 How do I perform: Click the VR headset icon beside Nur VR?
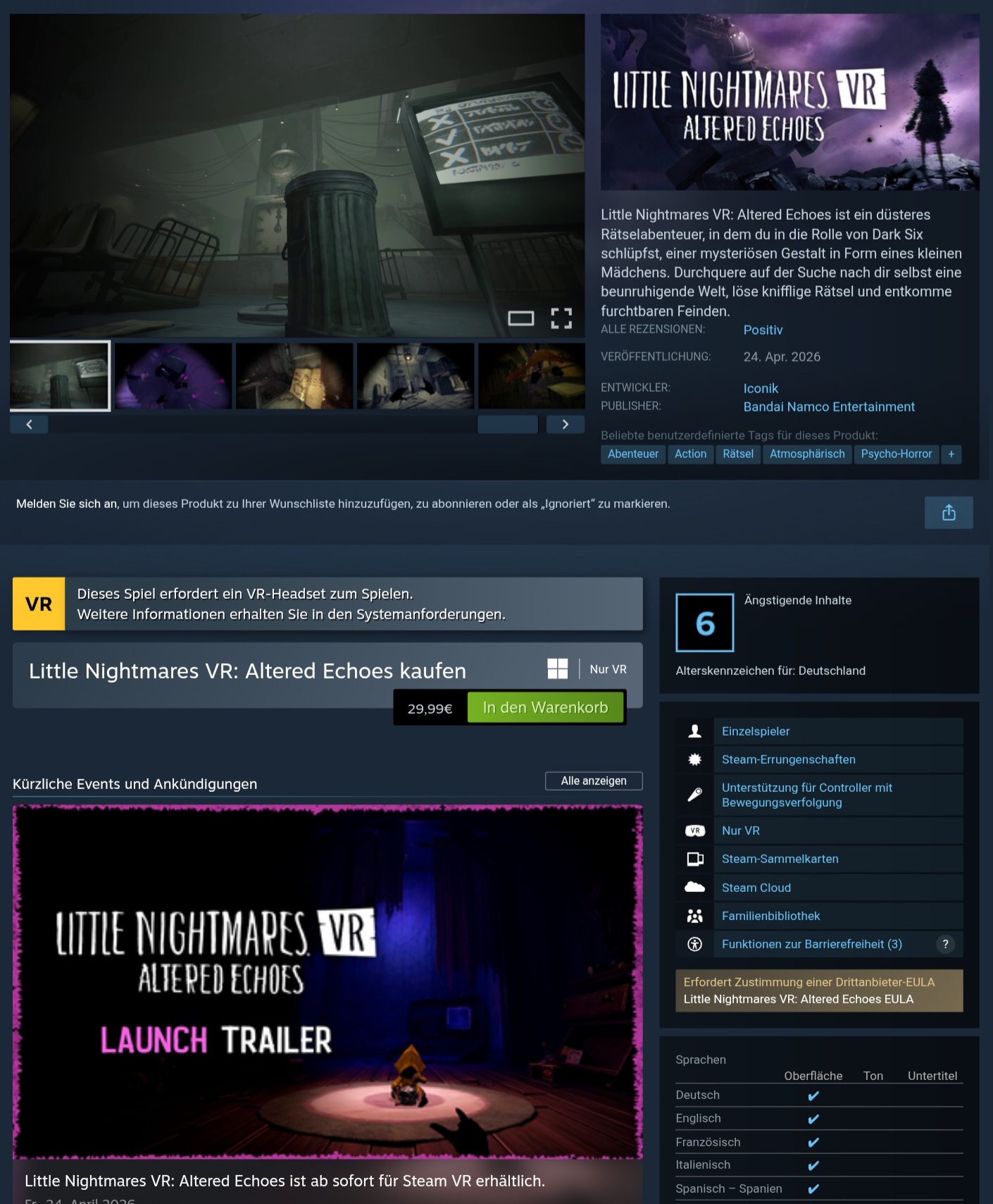tap(694, 831)
